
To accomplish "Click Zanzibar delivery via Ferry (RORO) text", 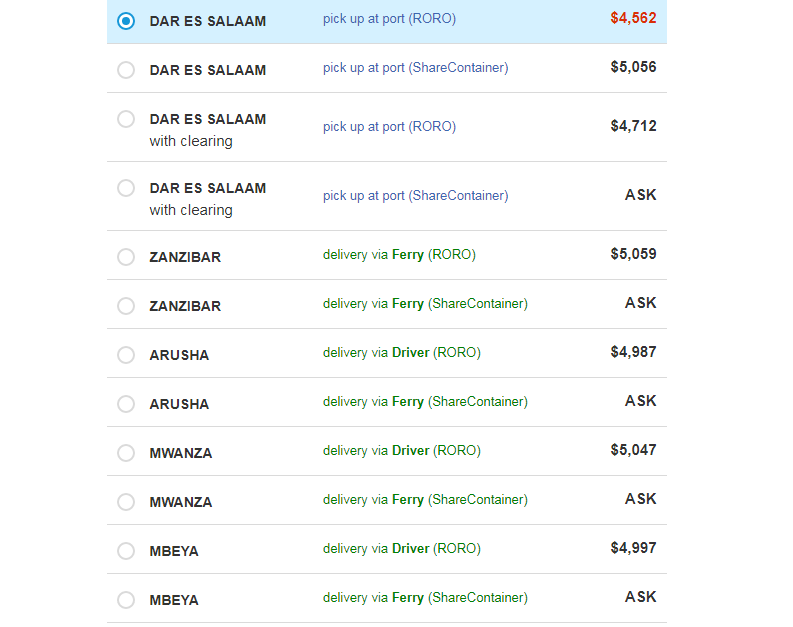I will [399, 255].
